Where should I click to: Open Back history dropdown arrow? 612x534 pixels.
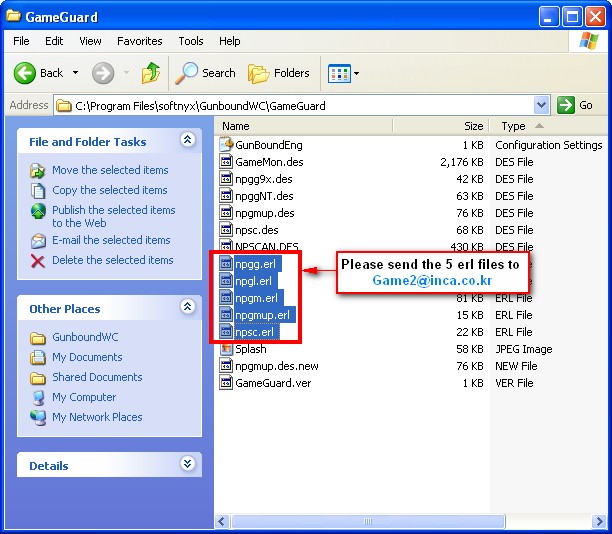(x=75, y=73)
